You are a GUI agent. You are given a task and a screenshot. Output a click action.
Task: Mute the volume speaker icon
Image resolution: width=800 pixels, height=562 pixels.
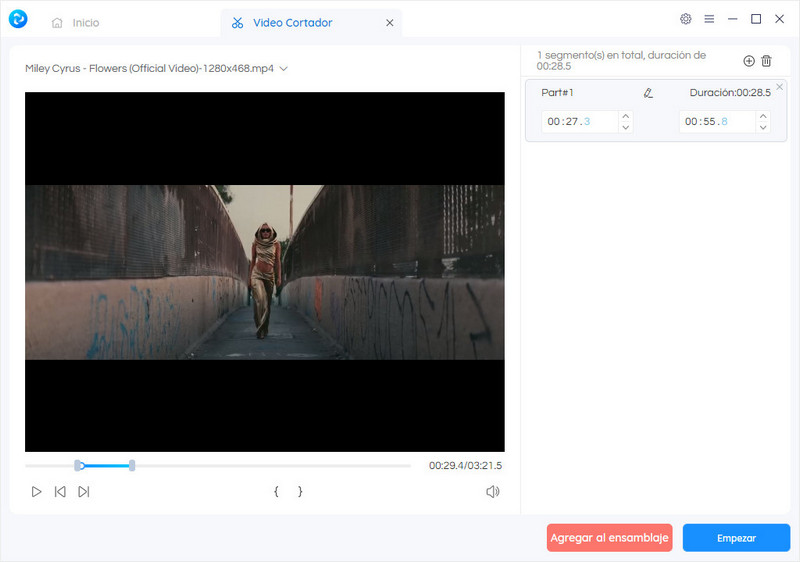(x=492, y=492)
